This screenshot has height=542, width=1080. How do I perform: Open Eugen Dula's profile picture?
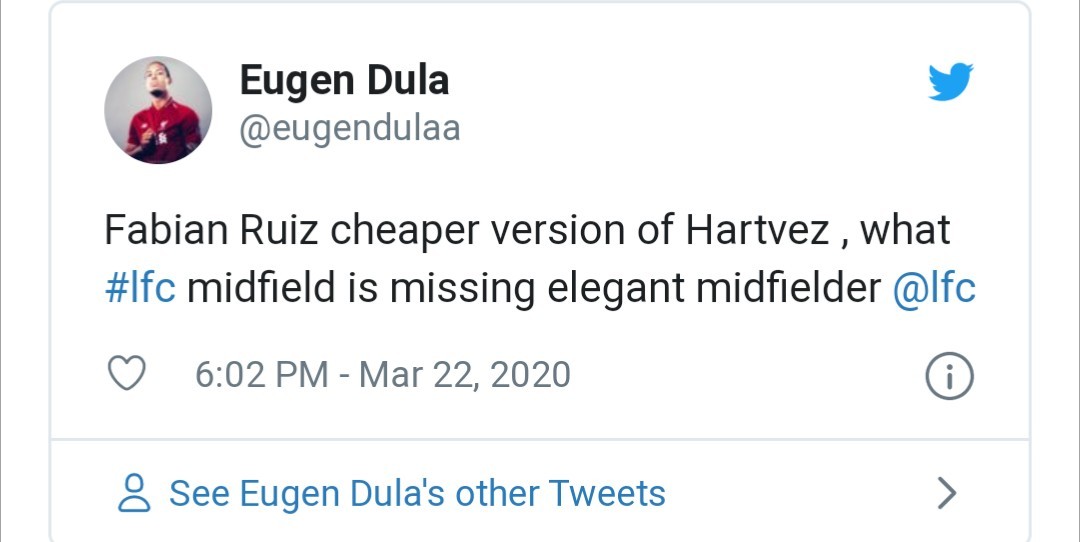pyautogui.click(x=158, y=109)
